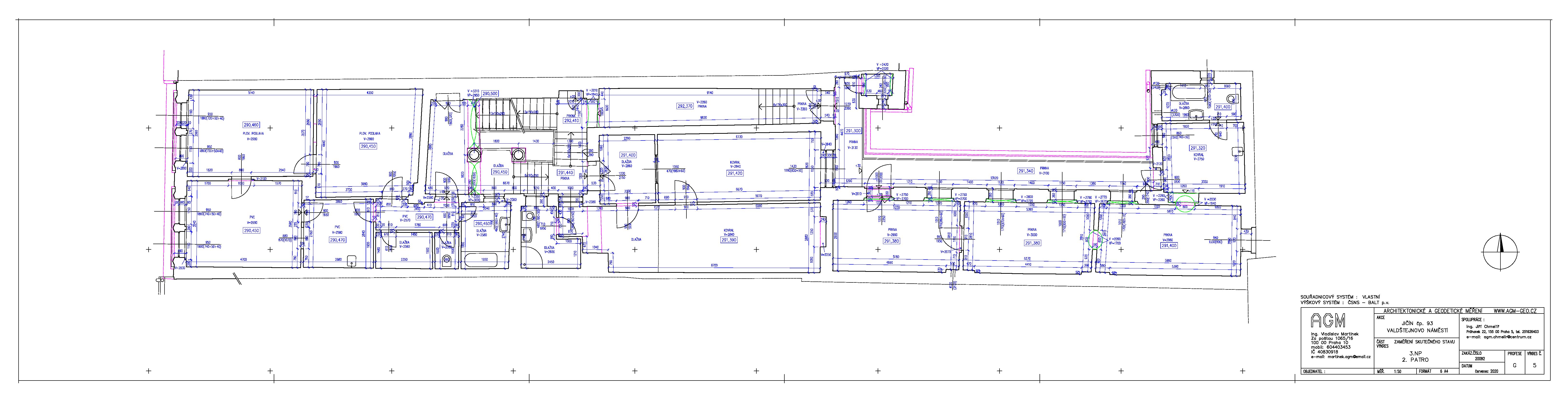Click the profession letter 'G'
Viewport: 1568px width, 401px height.
coord(1514,366)
